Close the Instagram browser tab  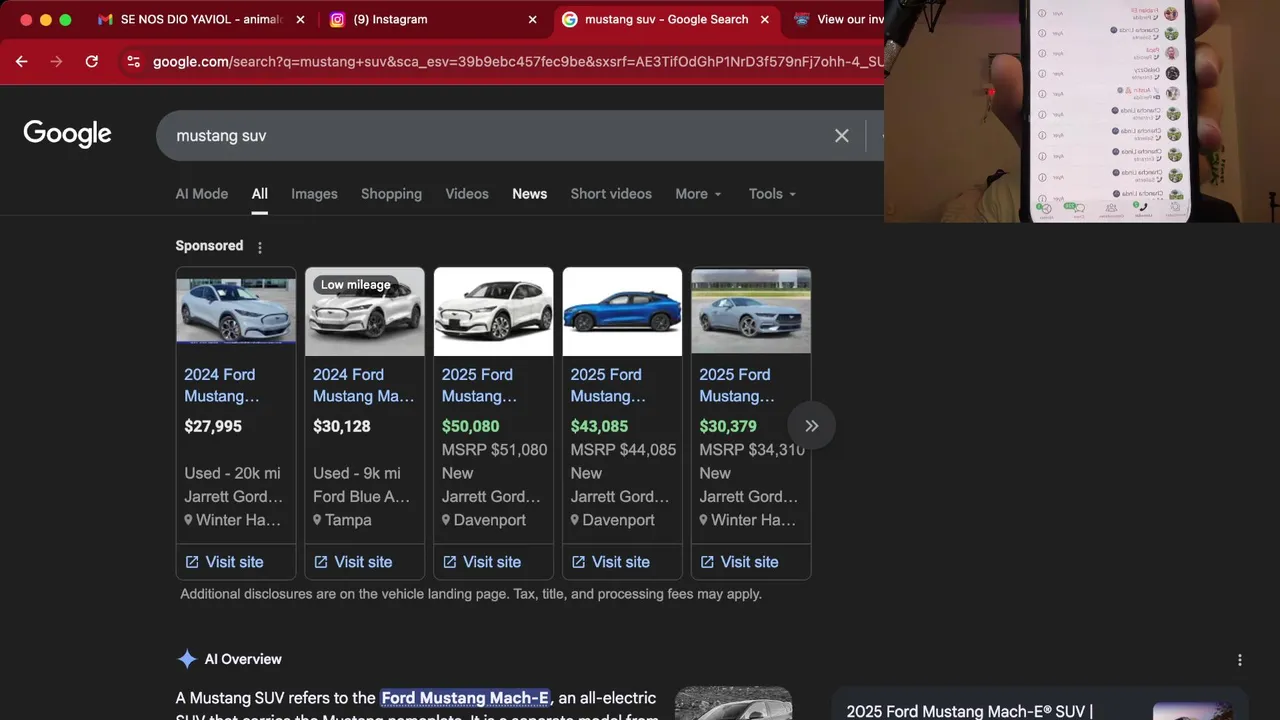coord(533,19)
